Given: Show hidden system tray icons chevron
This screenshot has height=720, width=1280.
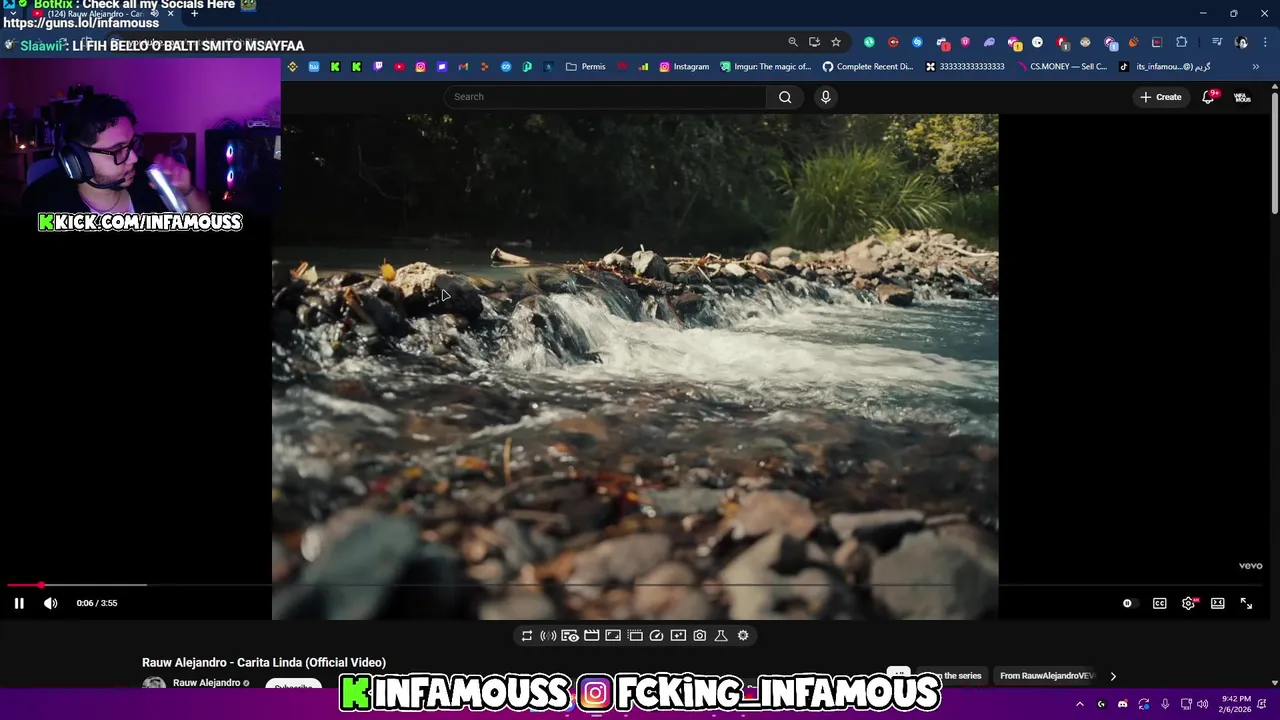Looking at the screenshot, I should coord(1079,704).
